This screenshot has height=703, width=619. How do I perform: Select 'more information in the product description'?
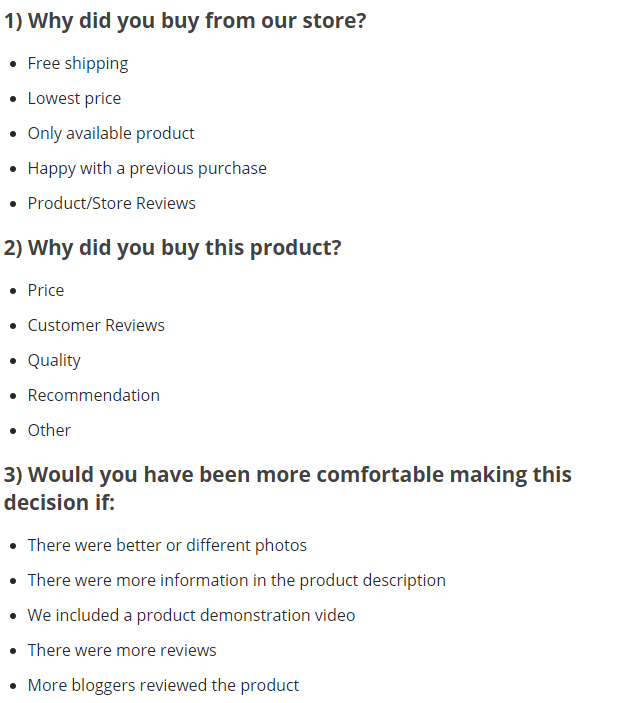click(237, 580)
